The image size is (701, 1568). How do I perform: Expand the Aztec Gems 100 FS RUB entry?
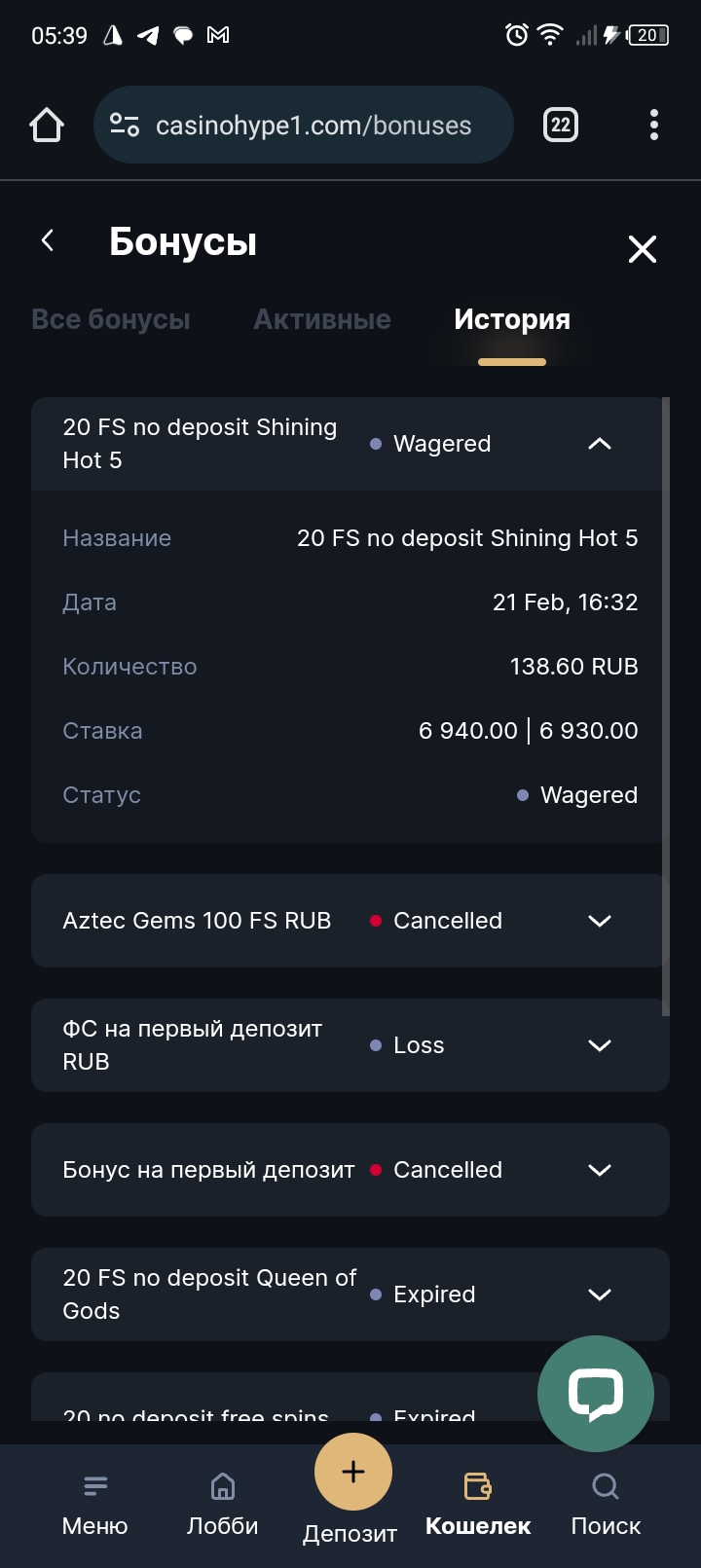(600, 921)
